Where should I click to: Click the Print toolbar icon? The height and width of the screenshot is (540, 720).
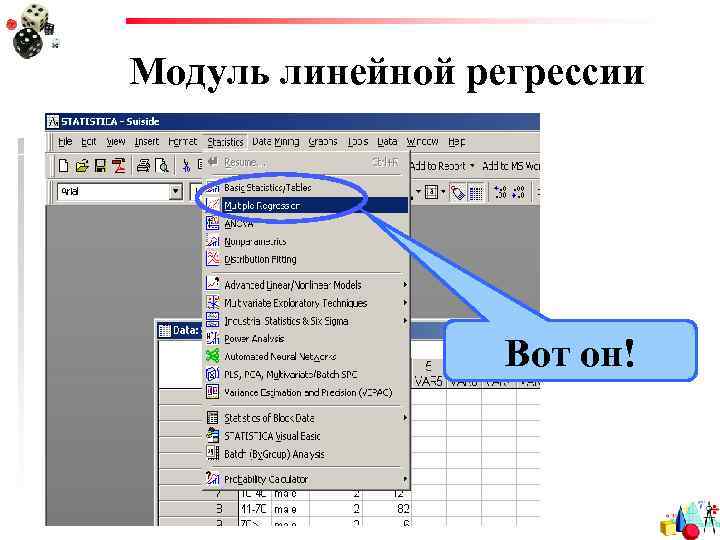(143, 166)
